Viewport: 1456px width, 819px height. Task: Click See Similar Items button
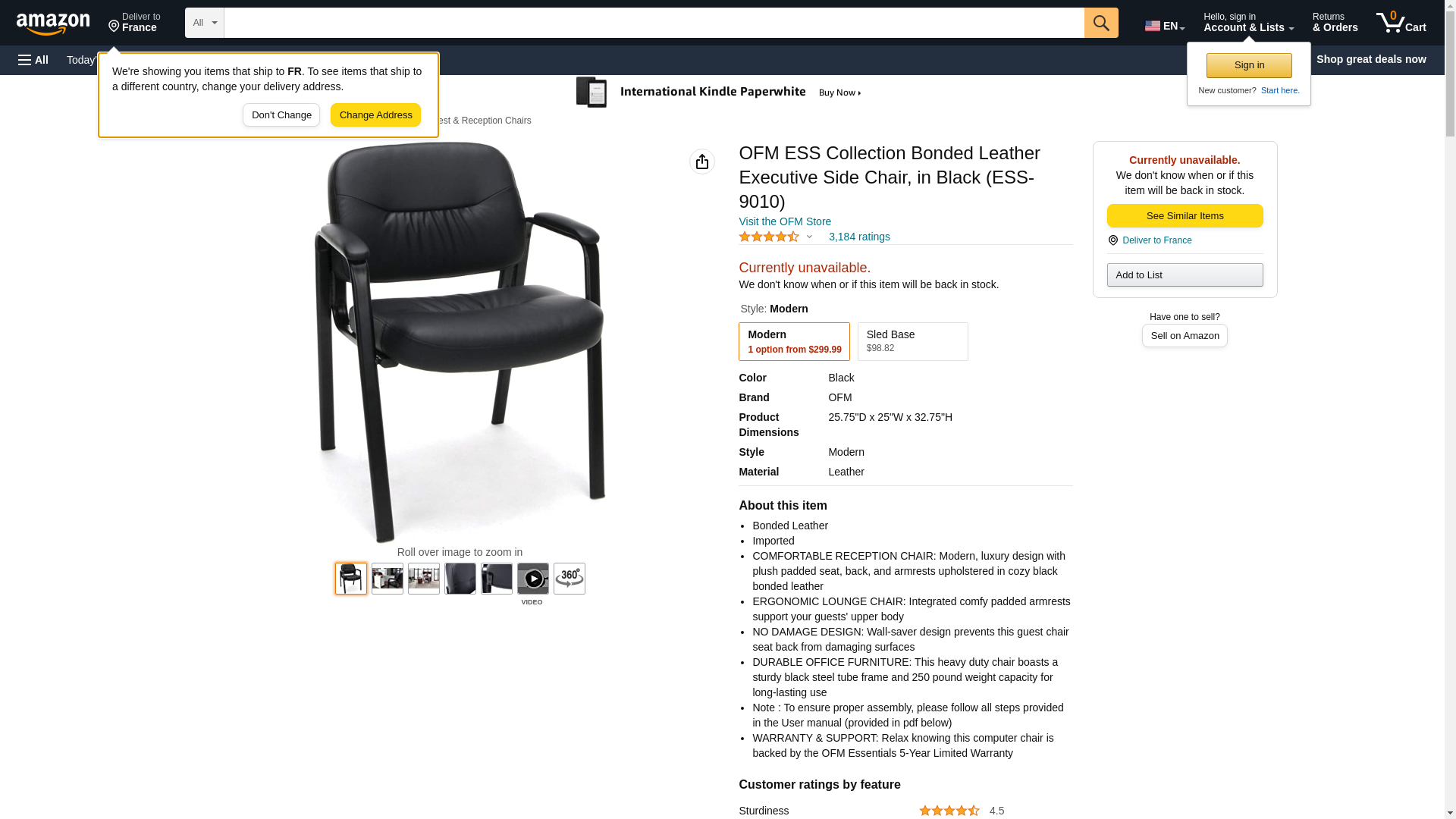click(1185, 216)
